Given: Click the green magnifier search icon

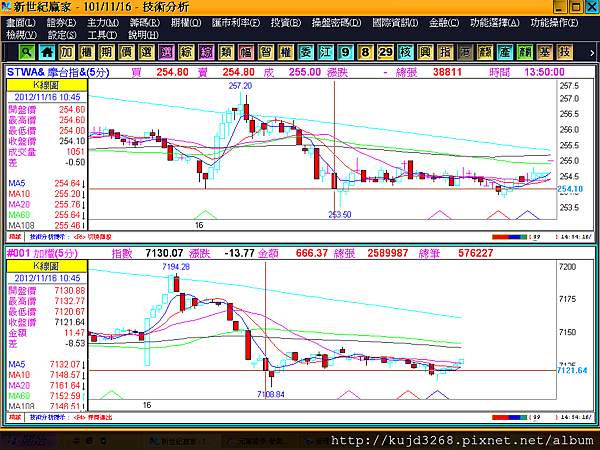Looking at the screenshot, I should tap(26, 52).
